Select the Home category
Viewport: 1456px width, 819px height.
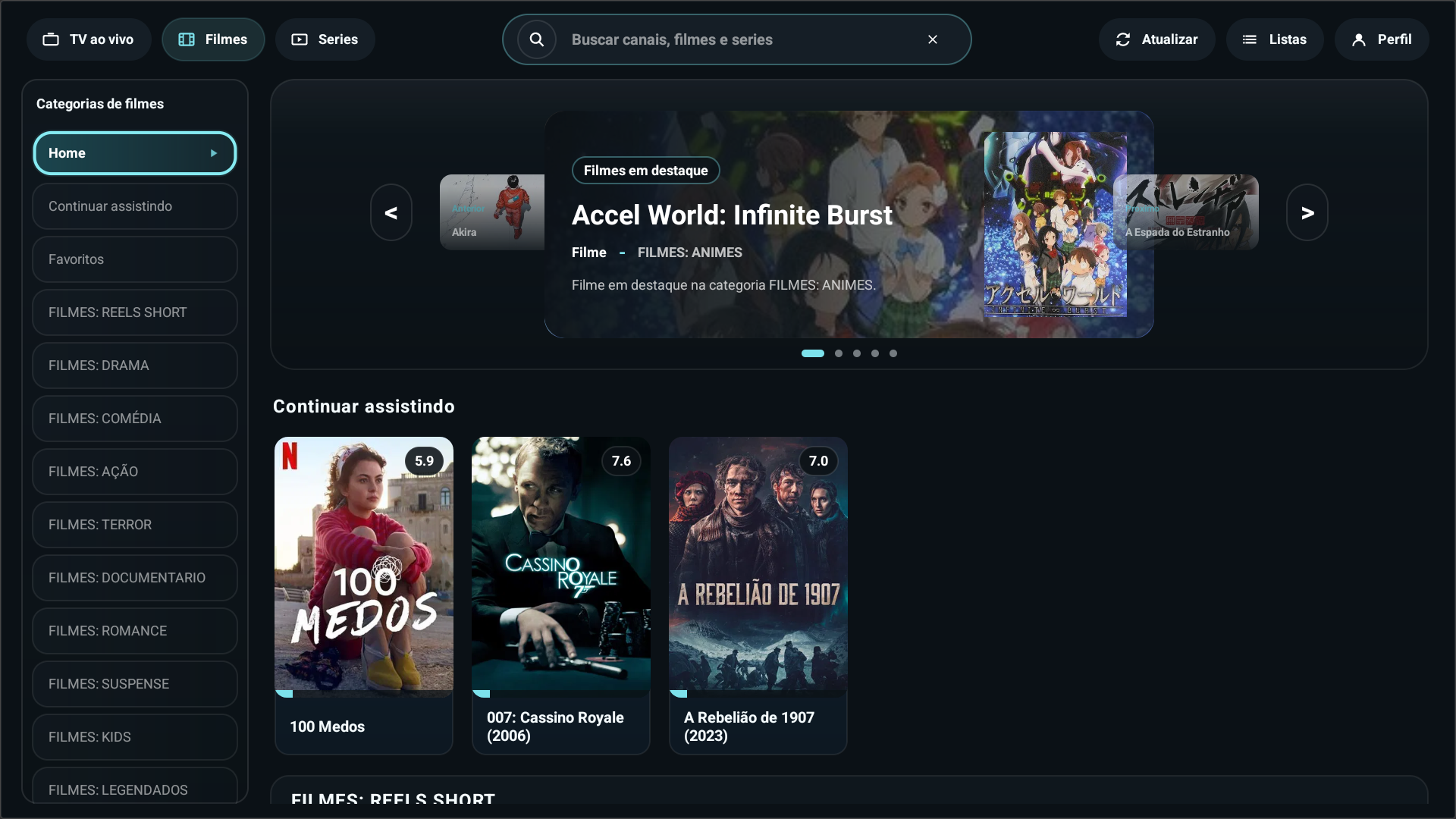[x=135, y=153]
